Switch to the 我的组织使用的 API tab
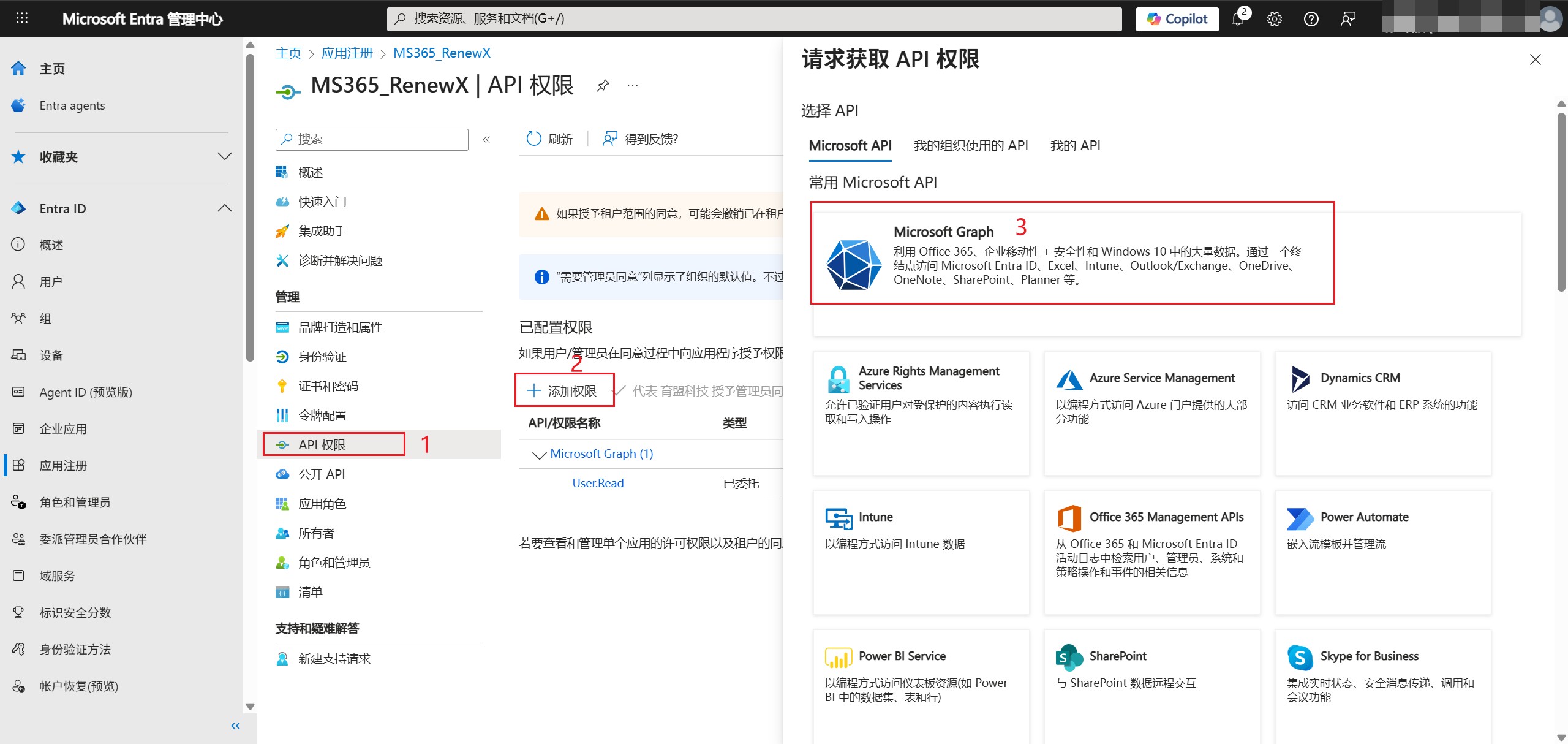This screenshot has height=744, width=1568. click(971, 146)
